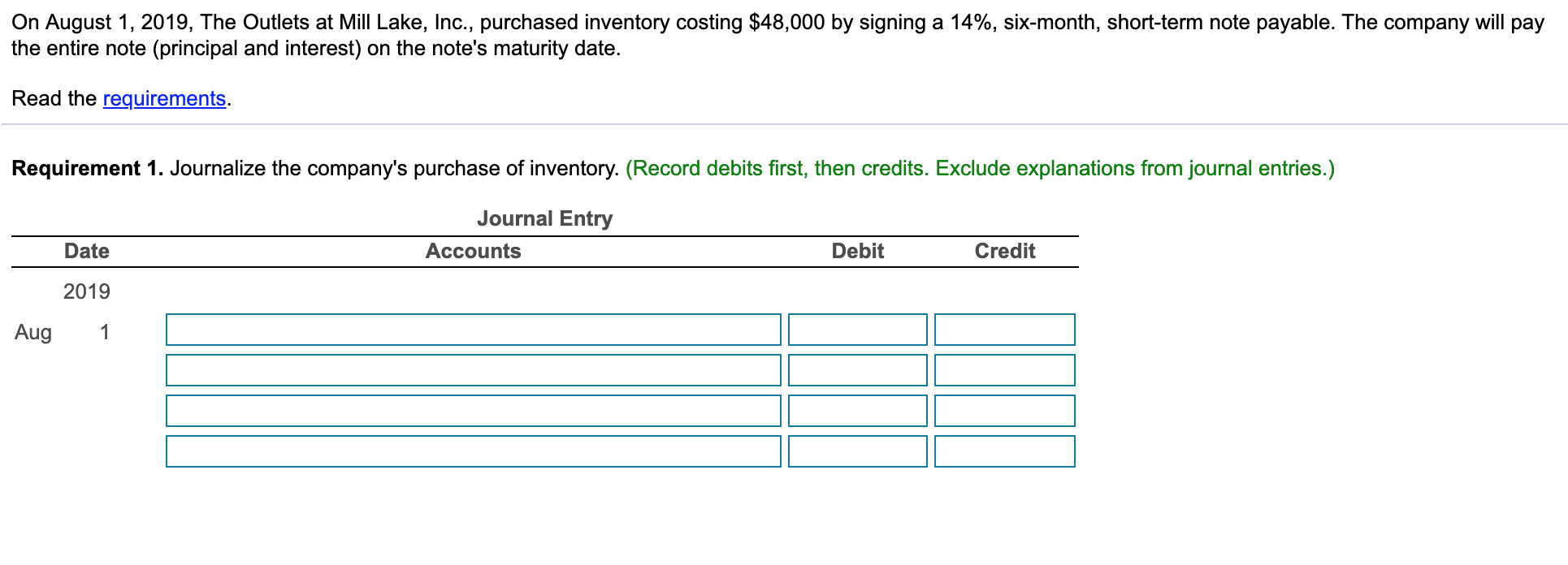
Task: Click the fourth Debit amount box
Action: point(856,451)
